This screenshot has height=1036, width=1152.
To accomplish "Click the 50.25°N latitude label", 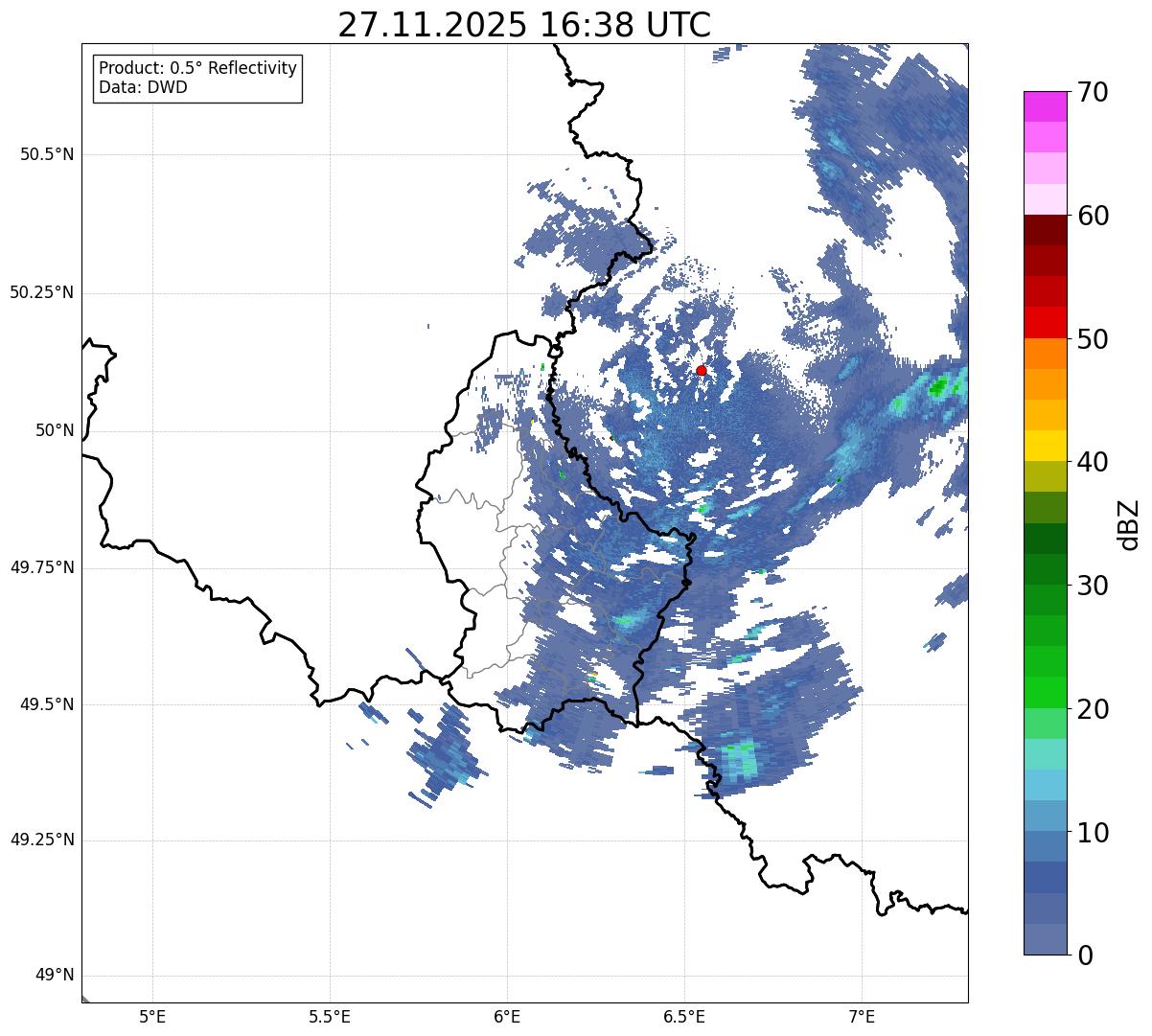I will pyautogui.click(x=42, y=292).
